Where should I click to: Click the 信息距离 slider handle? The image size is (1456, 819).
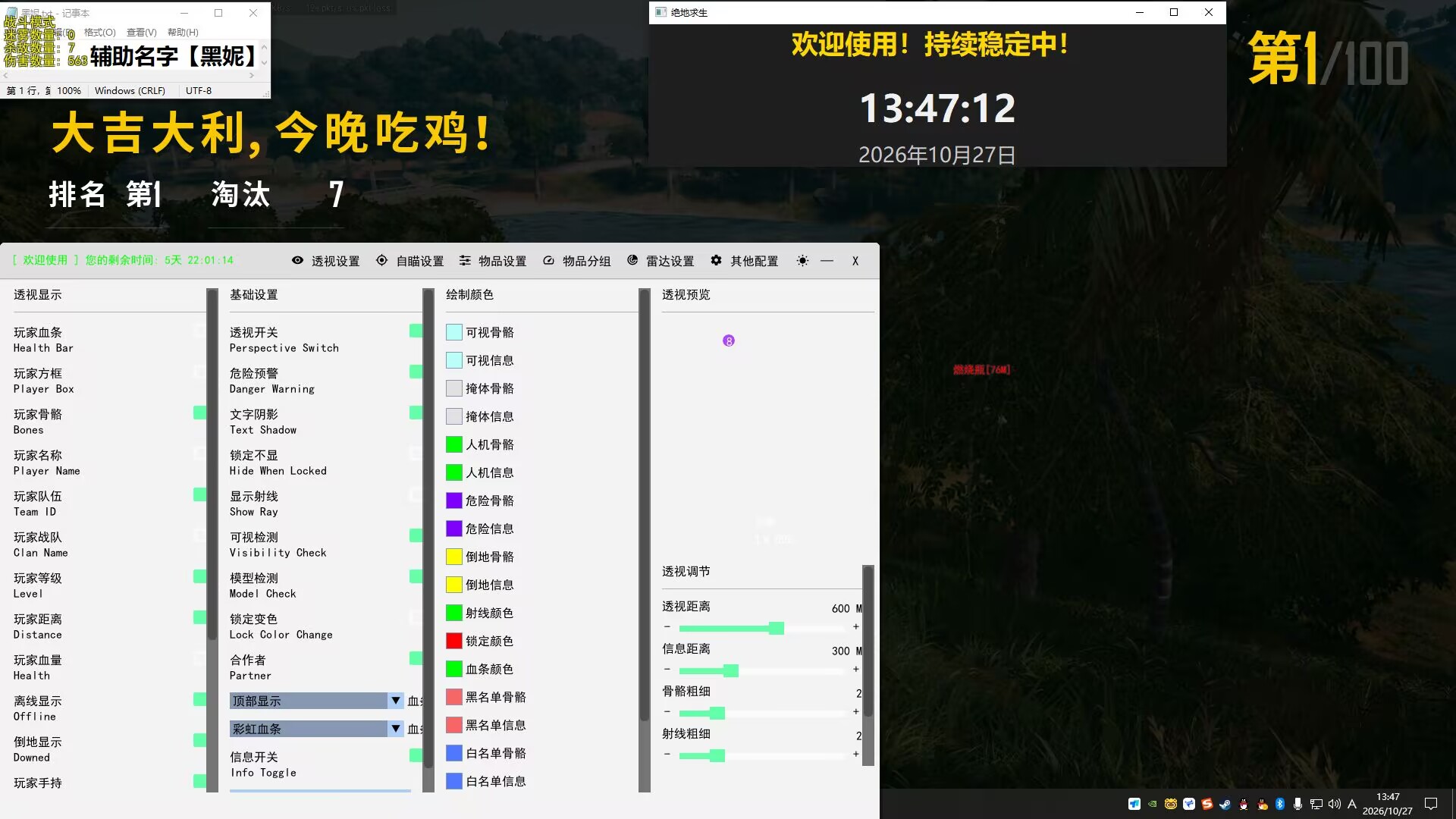pos(730,670)
